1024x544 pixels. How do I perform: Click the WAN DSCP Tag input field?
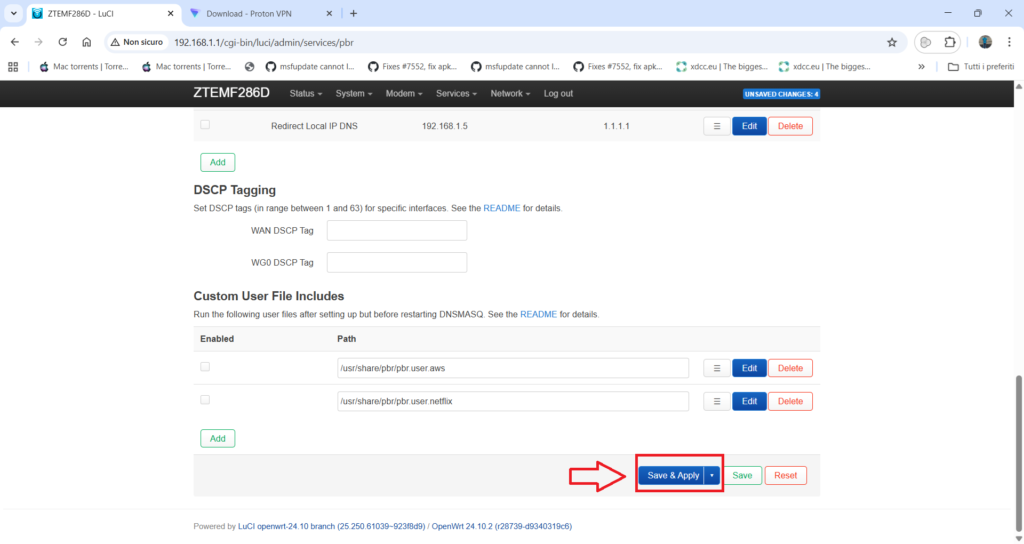click(x=397, y=231)
